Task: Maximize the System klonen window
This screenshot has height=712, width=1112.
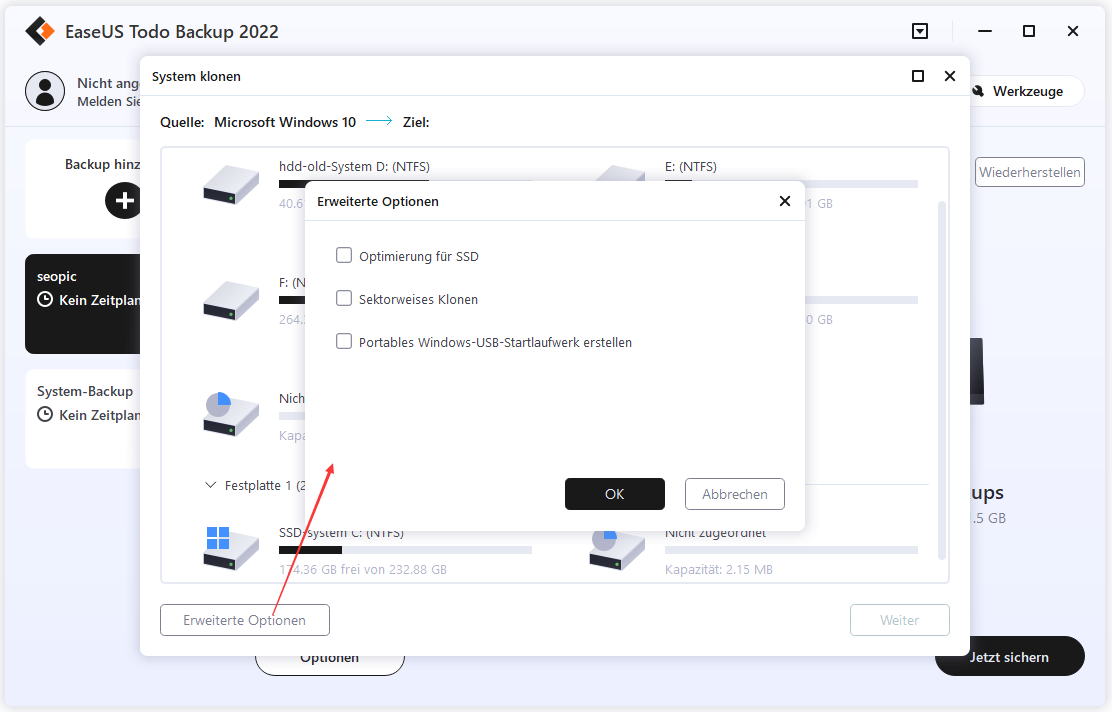Action: [918, 76]
